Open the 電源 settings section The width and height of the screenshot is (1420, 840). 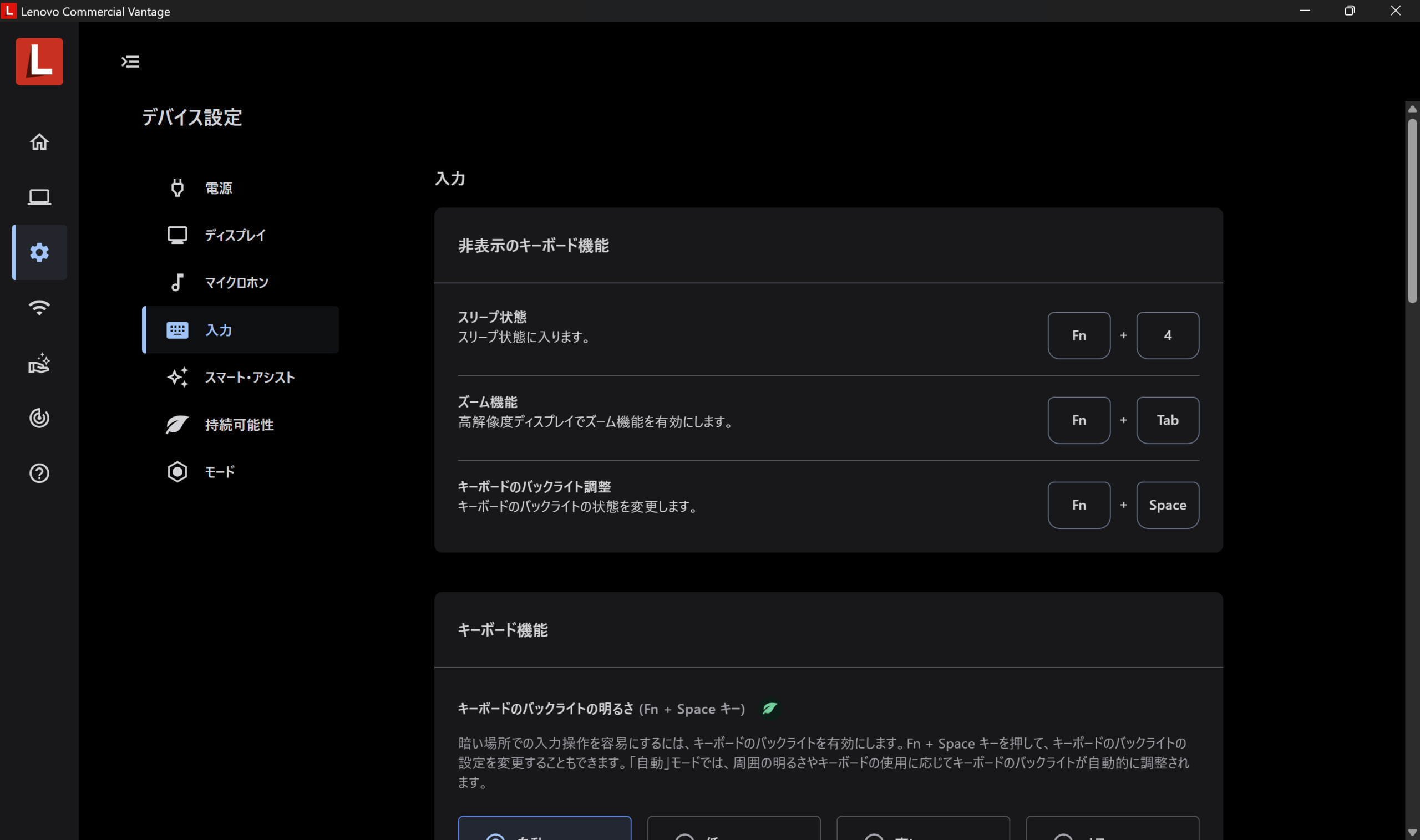218,188
